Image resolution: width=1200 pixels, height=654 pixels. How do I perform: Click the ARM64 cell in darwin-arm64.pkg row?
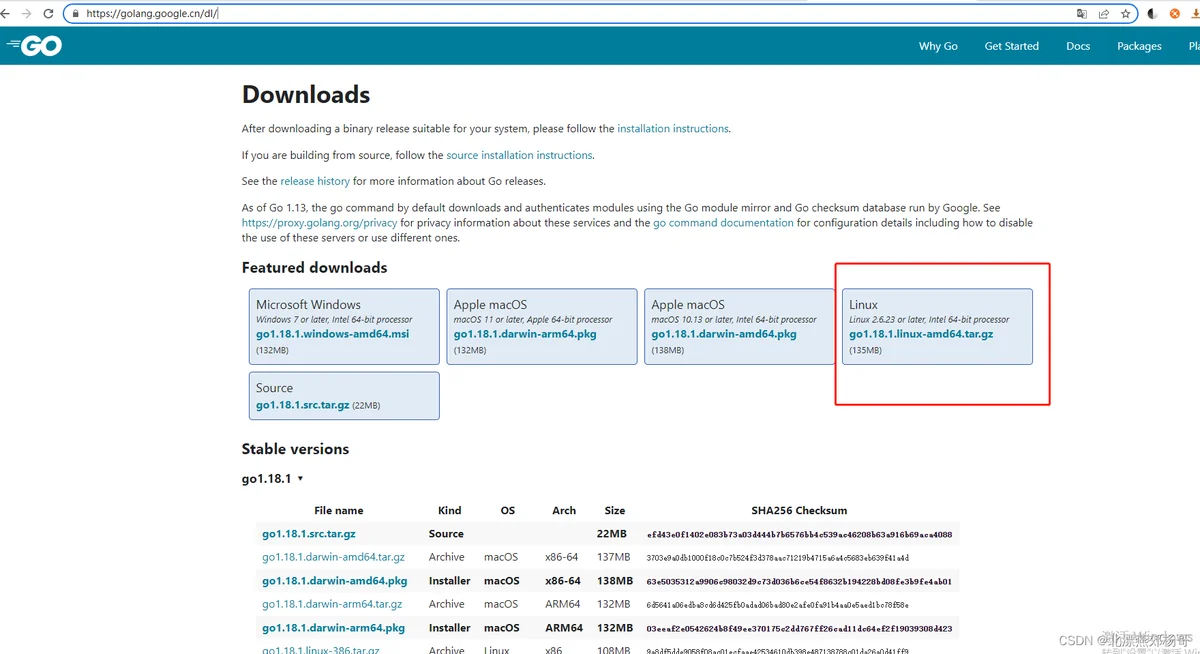[564, 628]
